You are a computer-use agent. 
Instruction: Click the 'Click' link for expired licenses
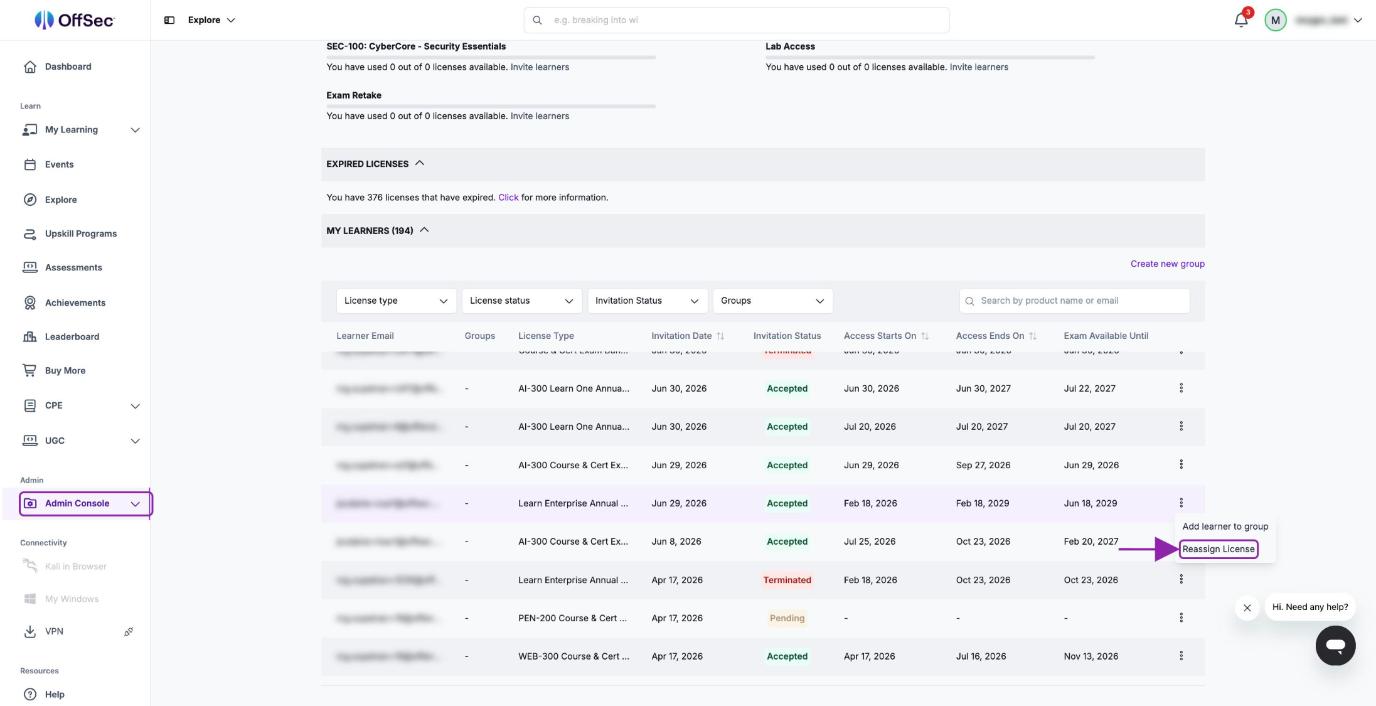tap(508, 197)
